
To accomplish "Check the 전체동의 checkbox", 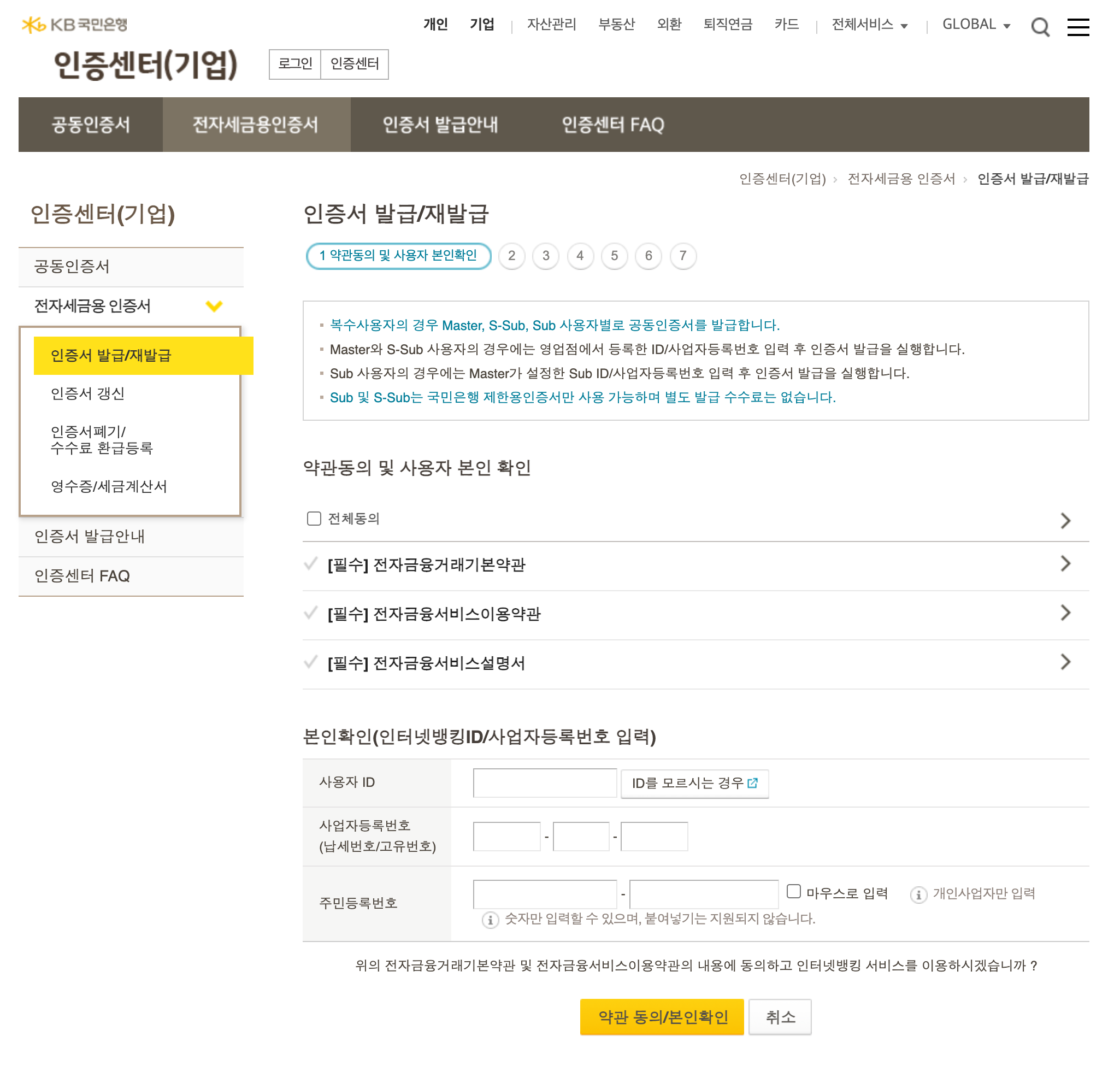I will coord(314,519).
